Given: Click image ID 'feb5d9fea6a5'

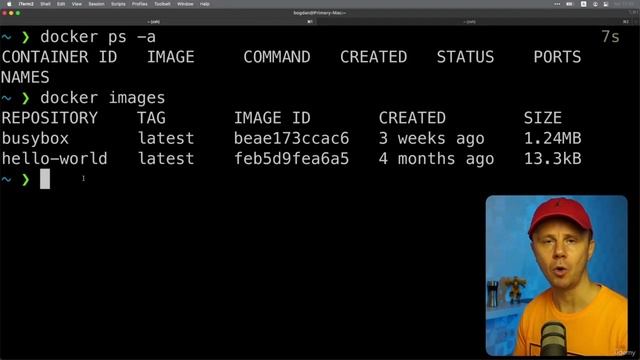Looking at the screenshot, I should click(x=291, y=159).
